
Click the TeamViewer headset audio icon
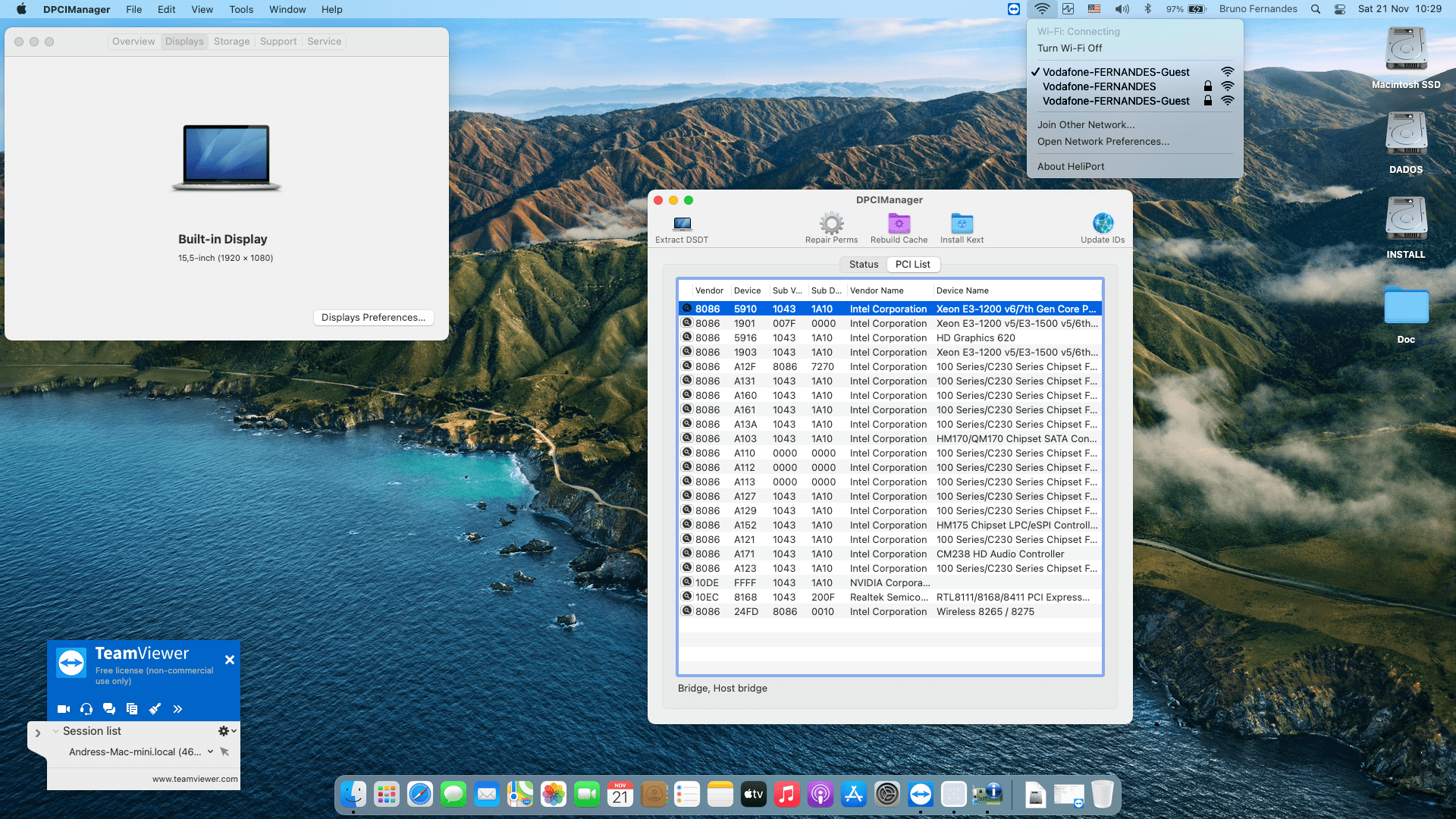86,709
